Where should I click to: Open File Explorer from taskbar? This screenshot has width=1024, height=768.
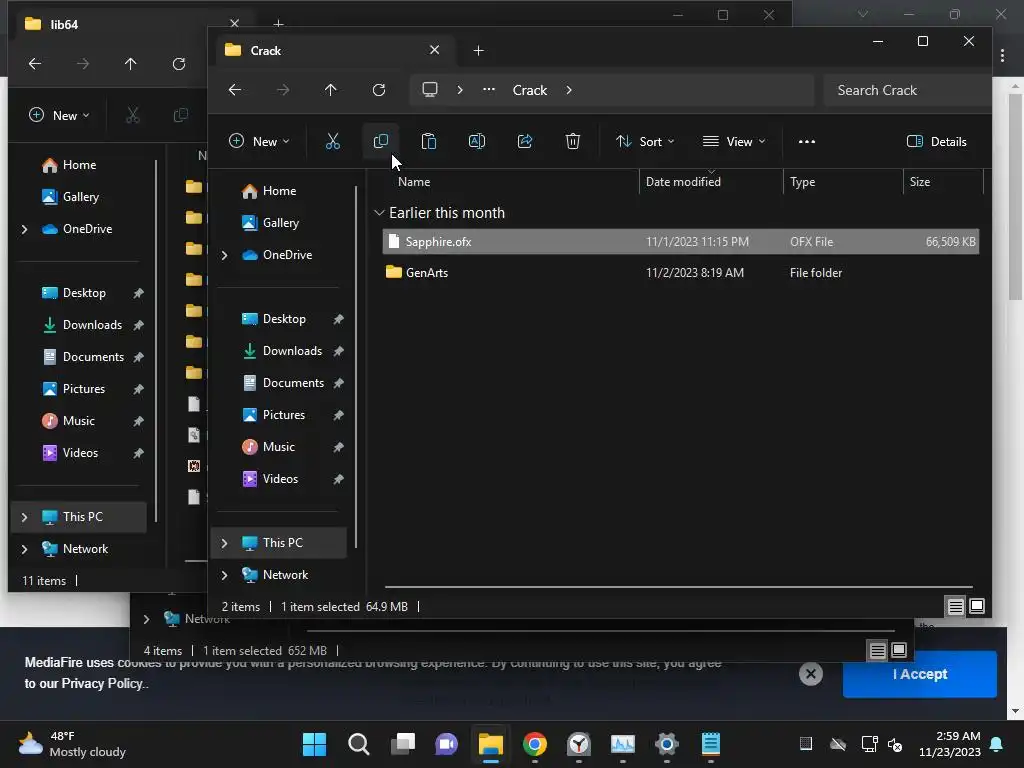click(x=490, y=744)
